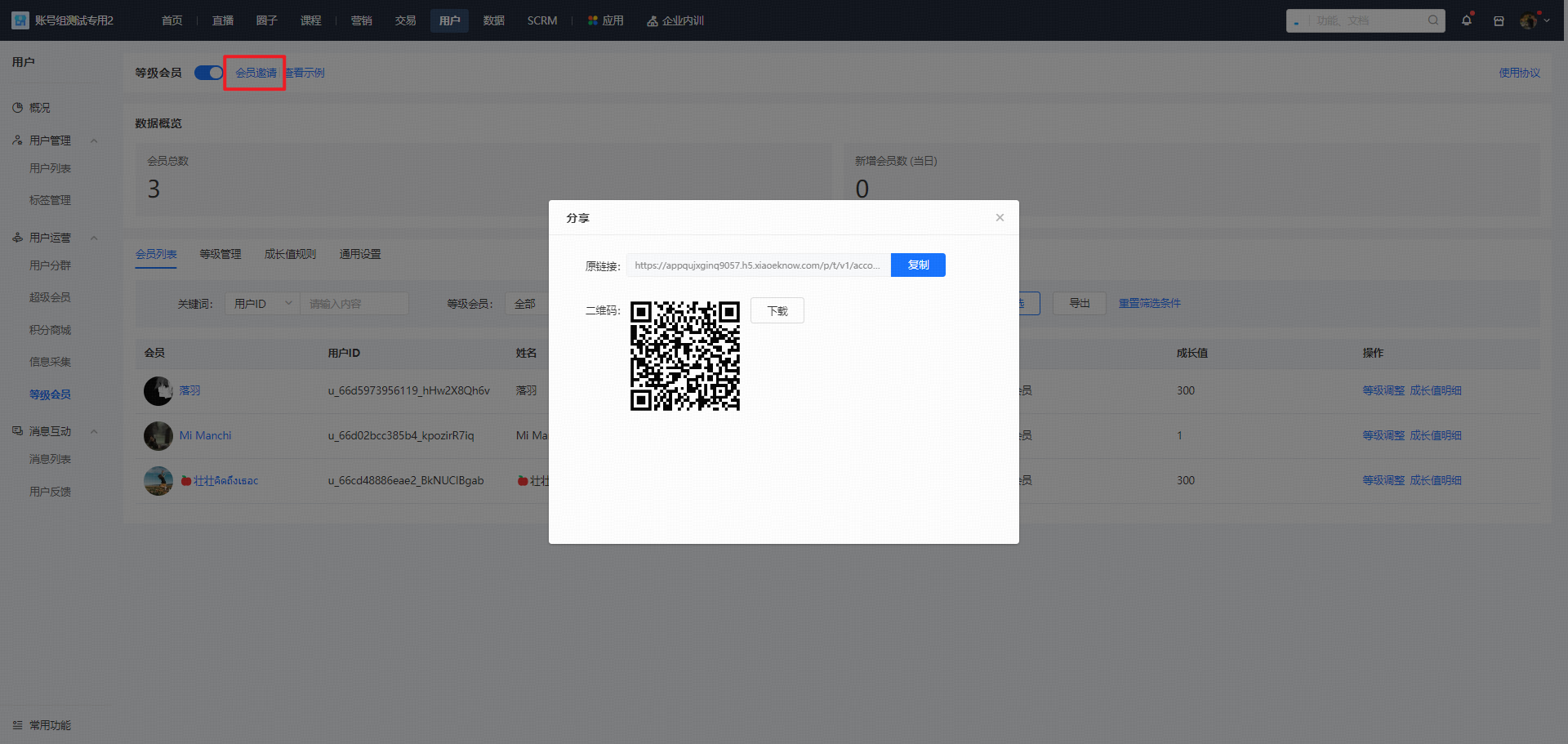The width and height of the screenshot is (1568, 744).
Task: Click the 导出 export button
Action: coord(1080,303)
